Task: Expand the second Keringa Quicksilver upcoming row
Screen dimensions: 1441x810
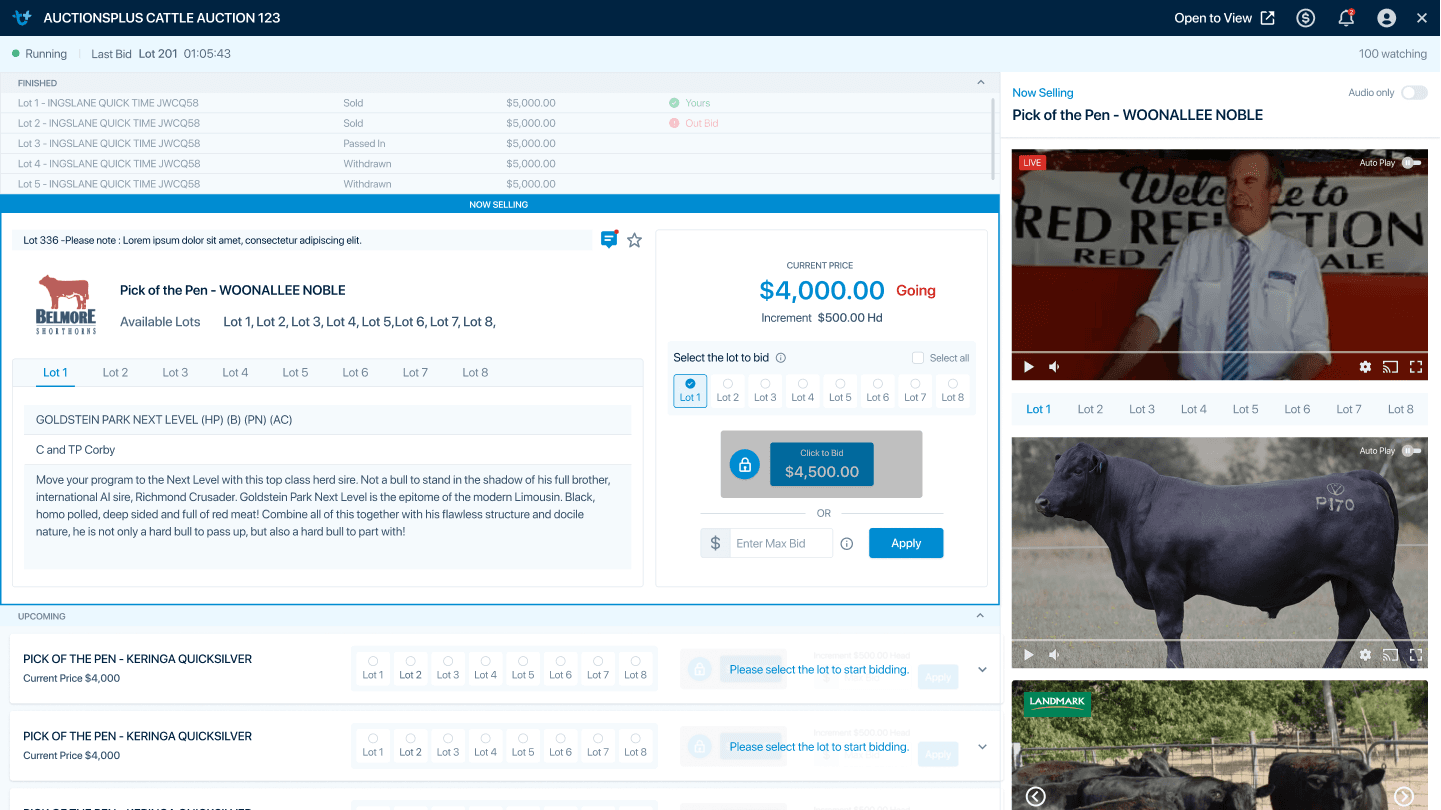Action: pos(982,746)
